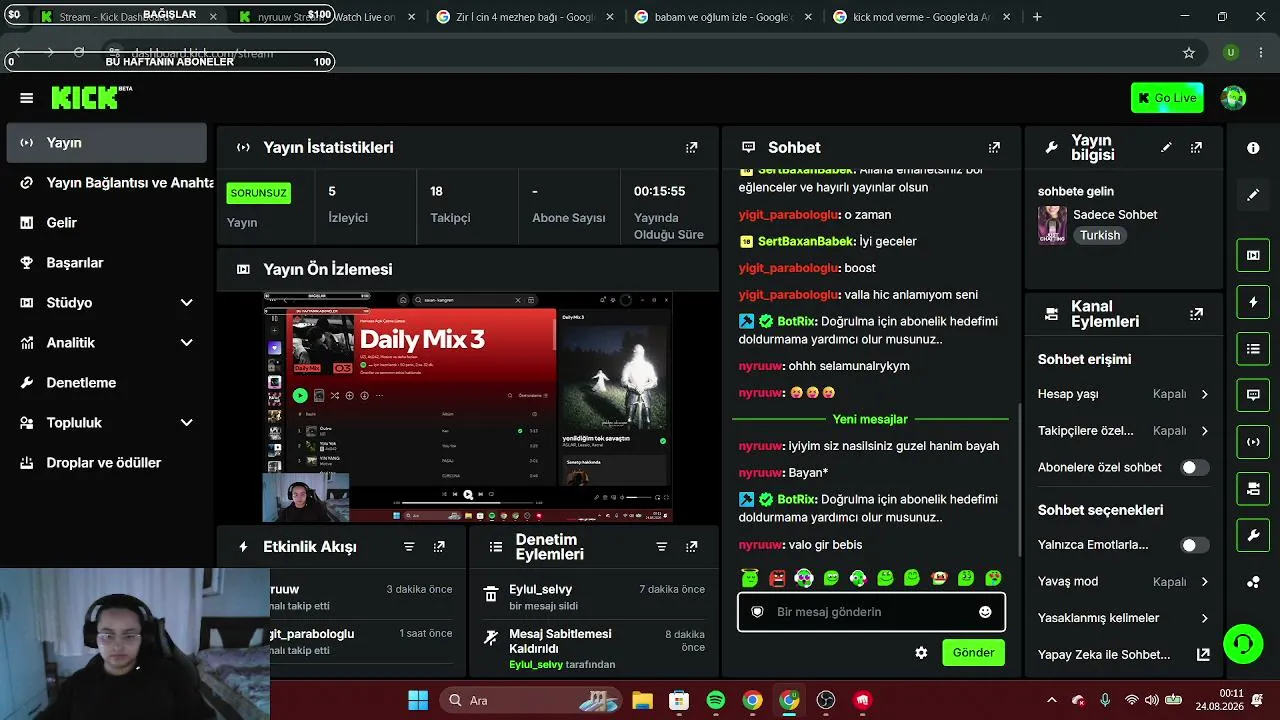
Task: Open filter options for Denetim Eylemleri
Action: pyautogui.click(x=661, y=547)
